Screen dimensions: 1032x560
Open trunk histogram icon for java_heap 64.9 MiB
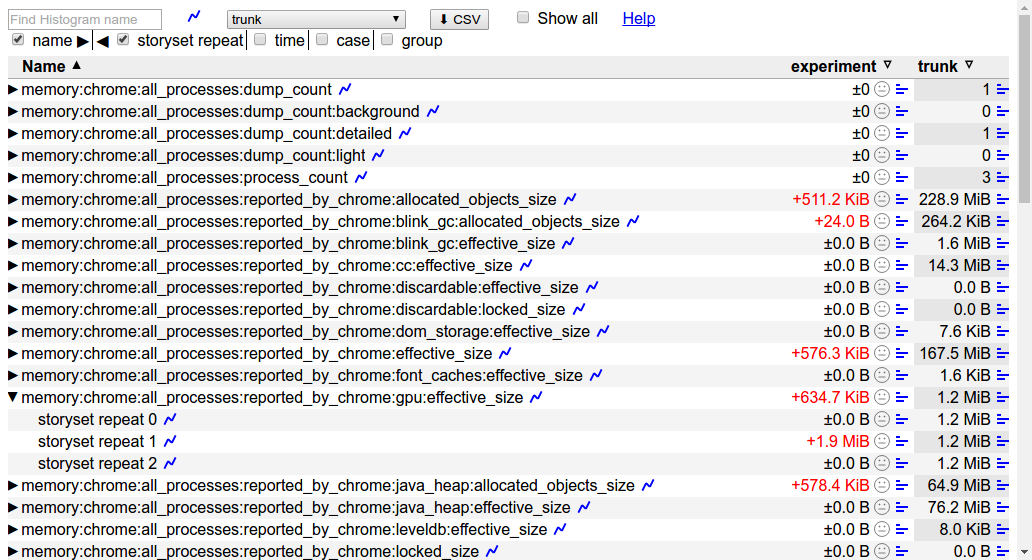[x=1002, y=486]
